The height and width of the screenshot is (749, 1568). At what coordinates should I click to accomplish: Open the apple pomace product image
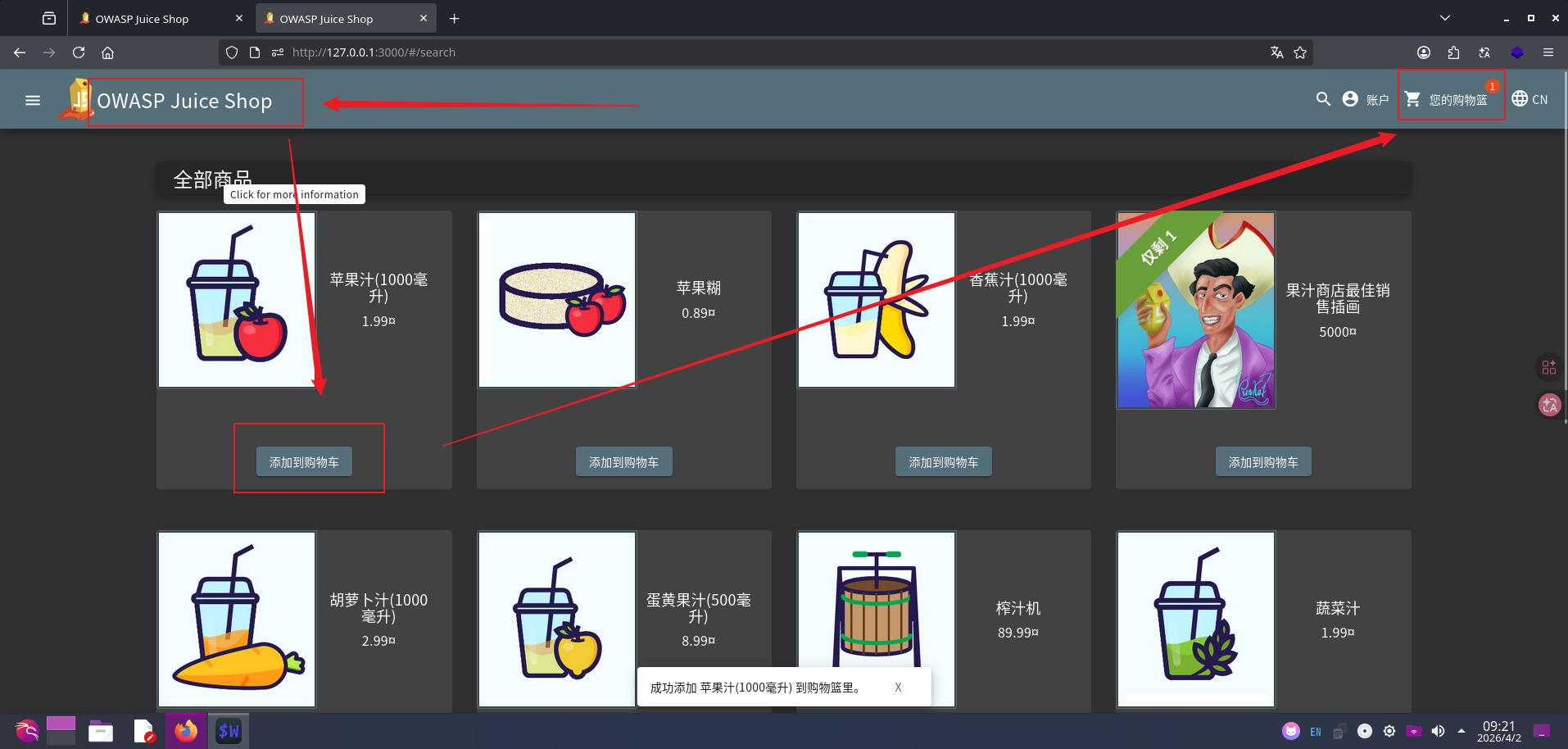coord(557,300)
